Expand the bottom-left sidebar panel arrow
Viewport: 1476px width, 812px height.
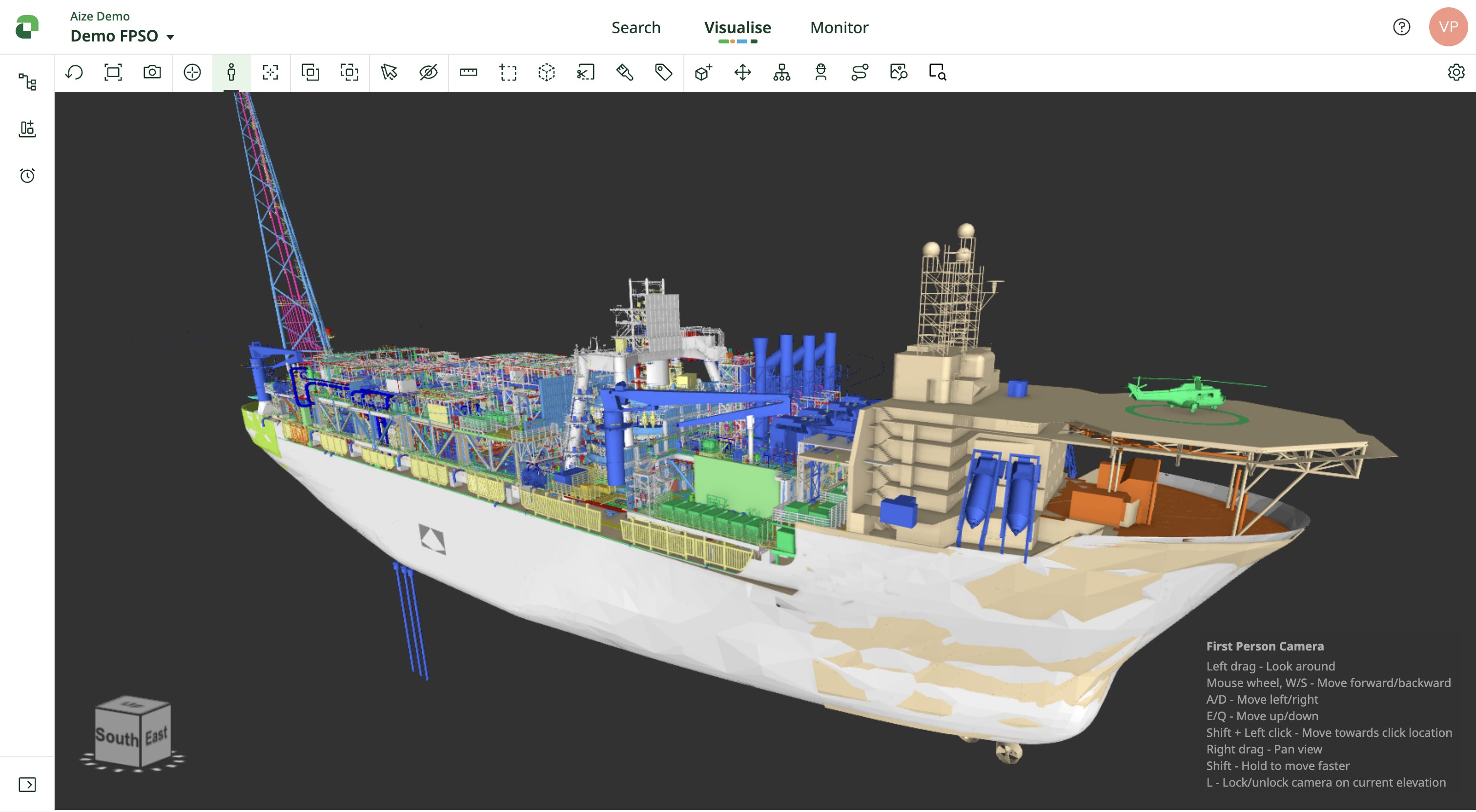coord(27,784)
